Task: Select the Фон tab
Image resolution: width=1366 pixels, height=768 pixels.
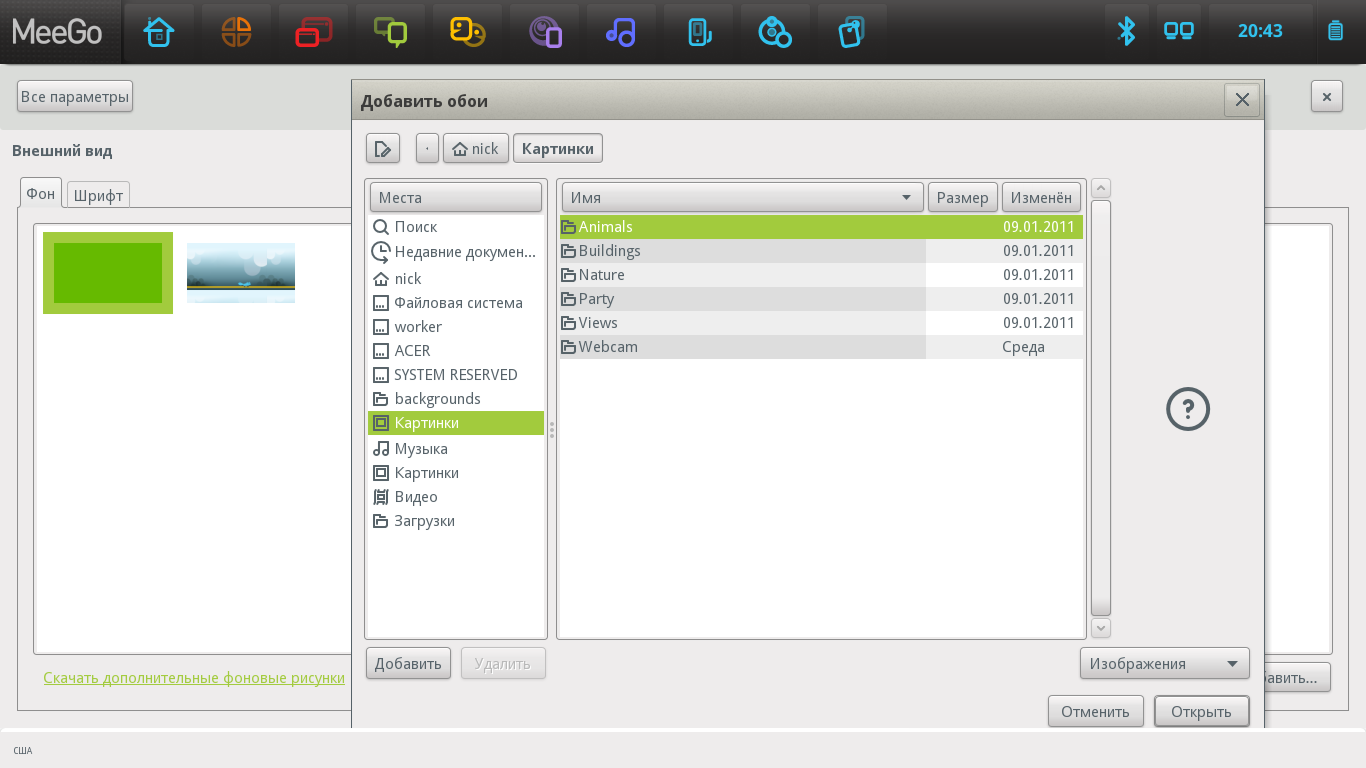Action: click(41, 194)
